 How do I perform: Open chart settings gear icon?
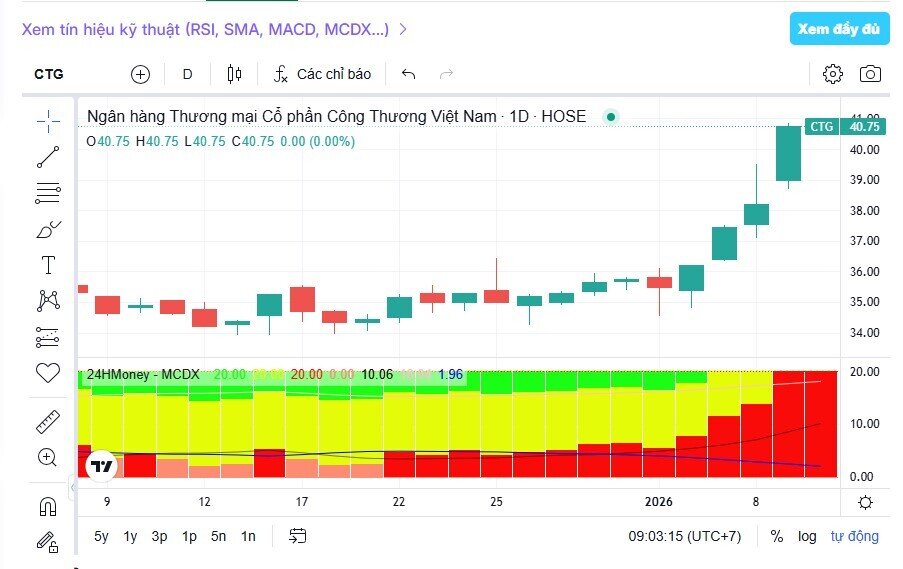tap(833, 74)
